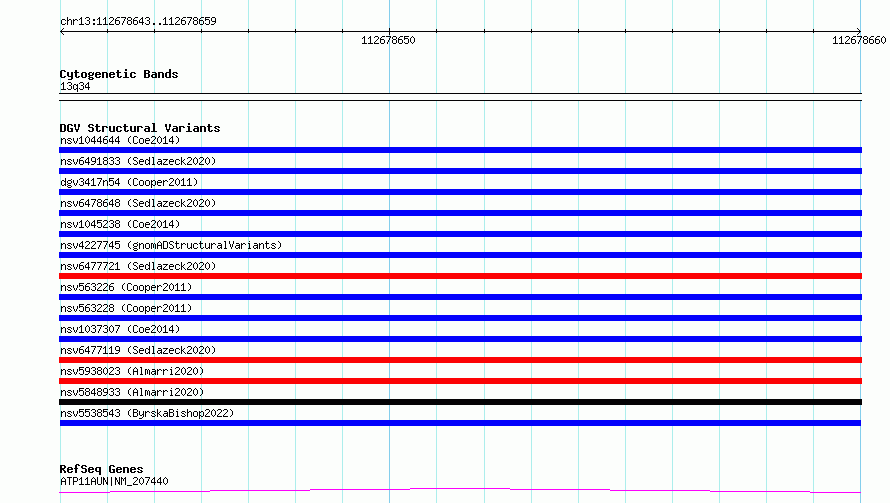The image size is (890, 503).
Task: Select the red bar under nsv6477119
Action: (460, 360)
